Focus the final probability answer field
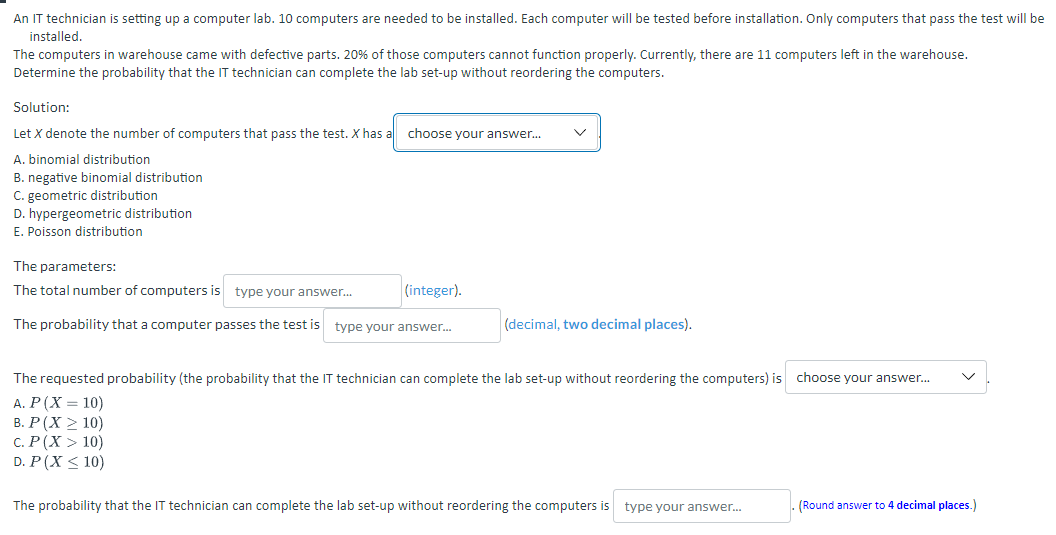The height and width of the screenshot is (535, 1056). coord(701,506)
